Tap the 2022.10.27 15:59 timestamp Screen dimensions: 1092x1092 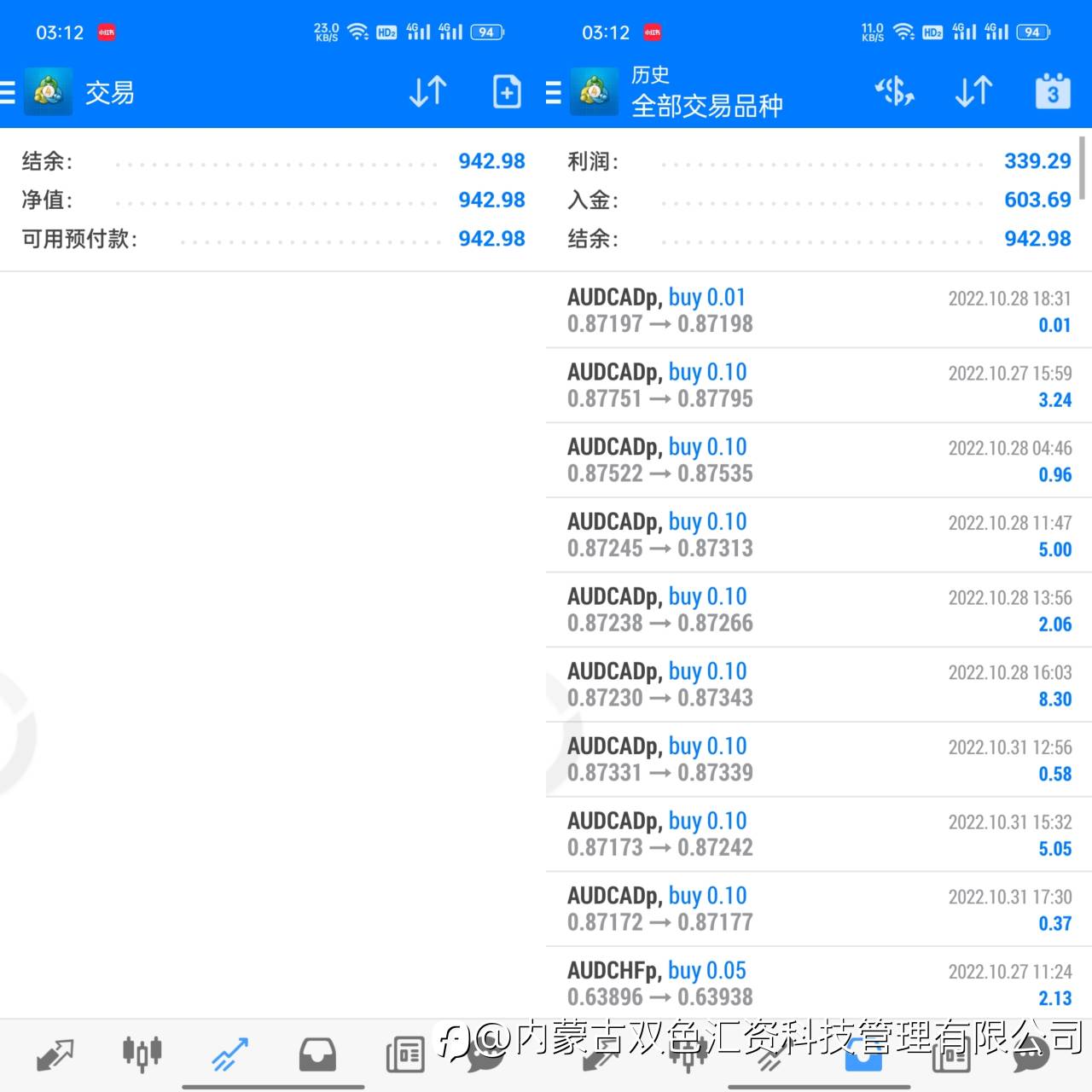[1010, 374]
